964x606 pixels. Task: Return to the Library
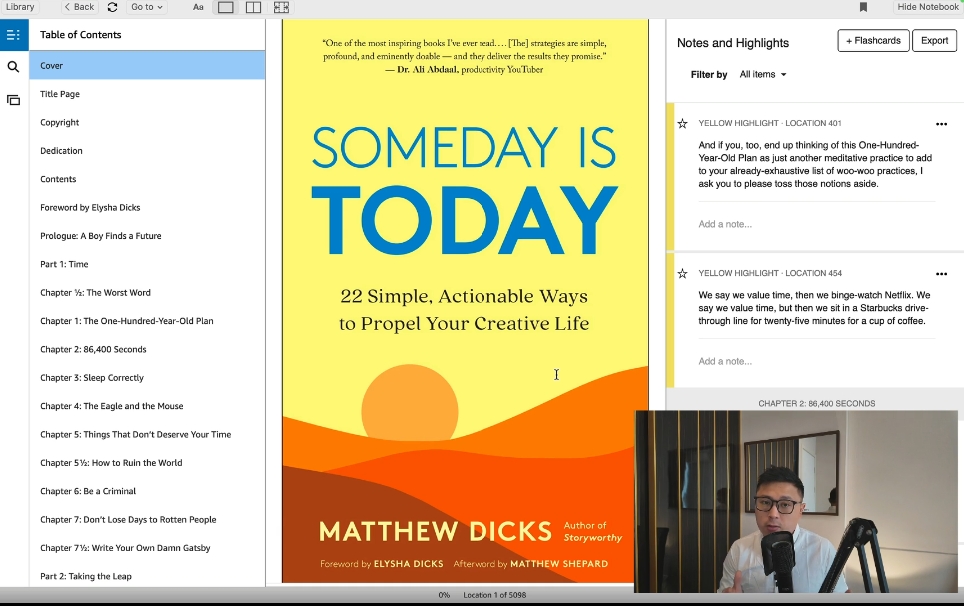[x=20, y=7]
